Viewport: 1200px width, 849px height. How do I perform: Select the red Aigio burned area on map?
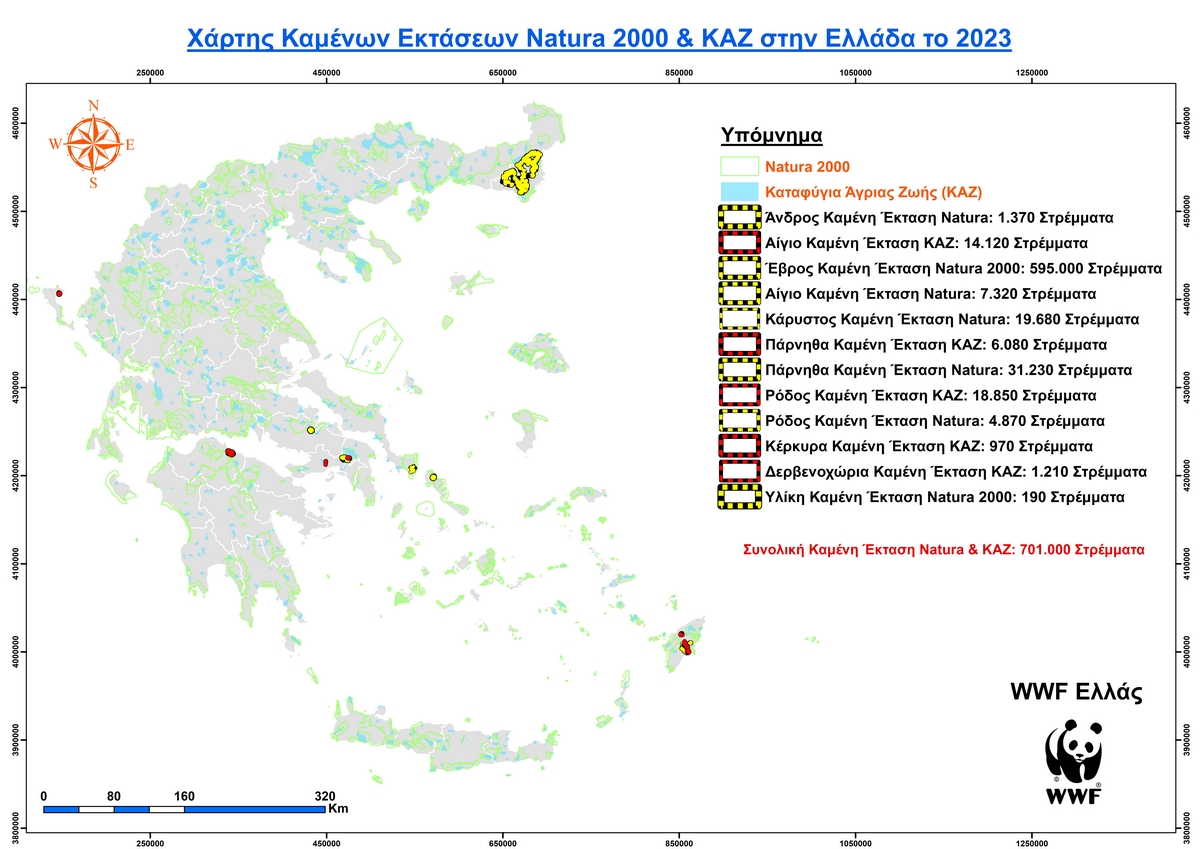pos(230,453)
